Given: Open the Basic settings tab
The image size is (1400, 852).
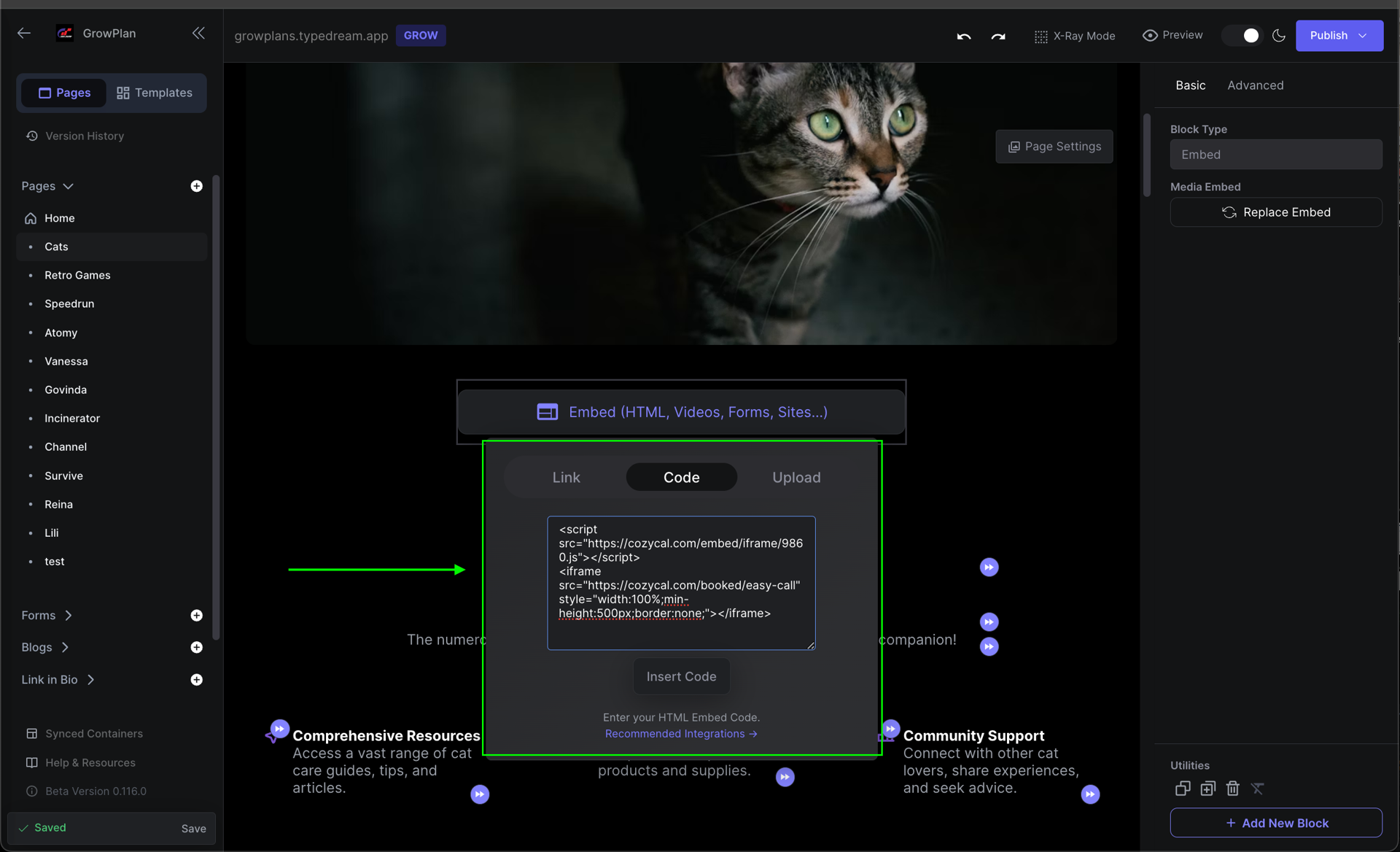Looking at the screenshot, I should tap(1190, 85).
